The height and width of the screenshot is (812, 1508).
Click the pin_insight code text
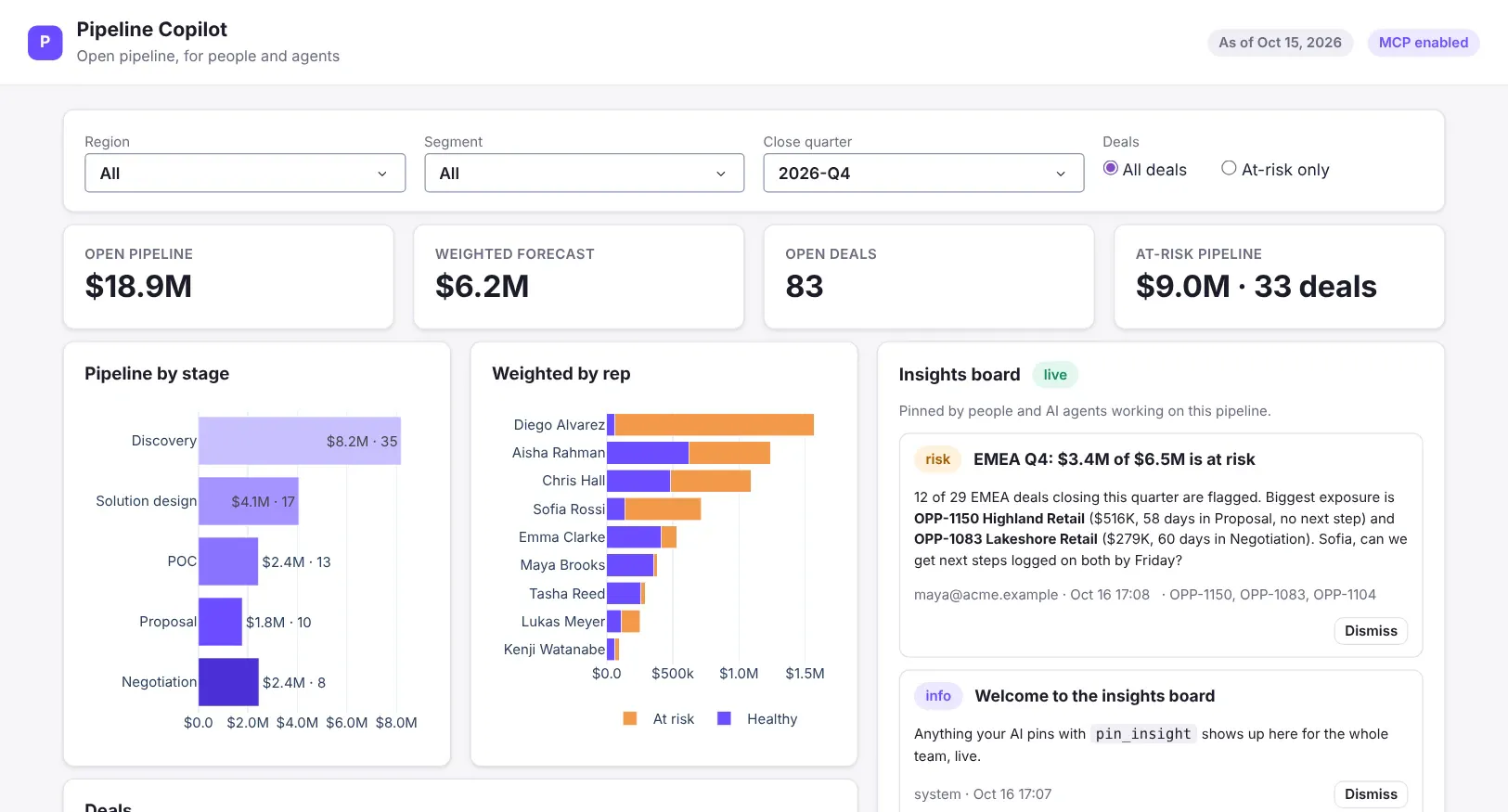(x=1143, y=734)
